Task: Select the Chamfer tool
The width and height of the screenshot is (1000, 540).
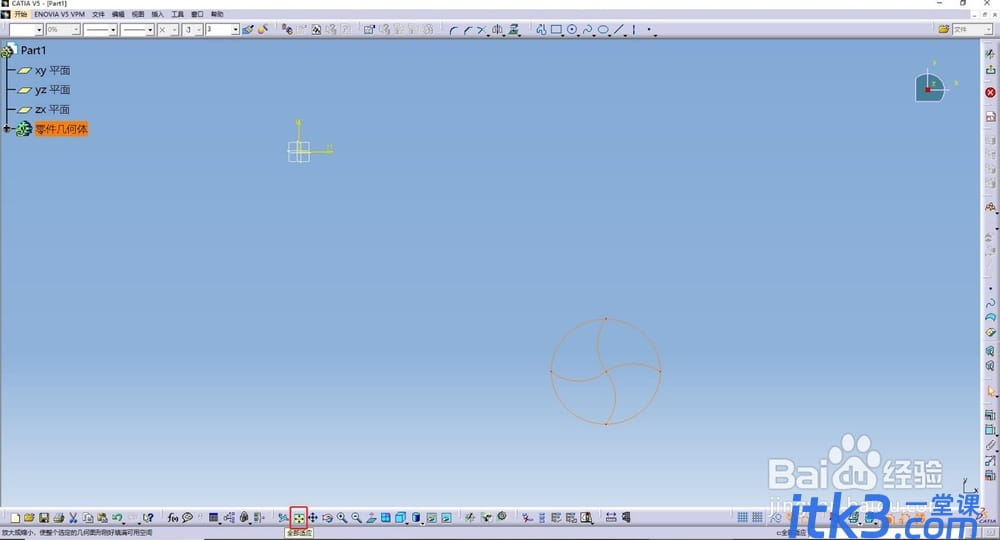Action: pos(468,30)
